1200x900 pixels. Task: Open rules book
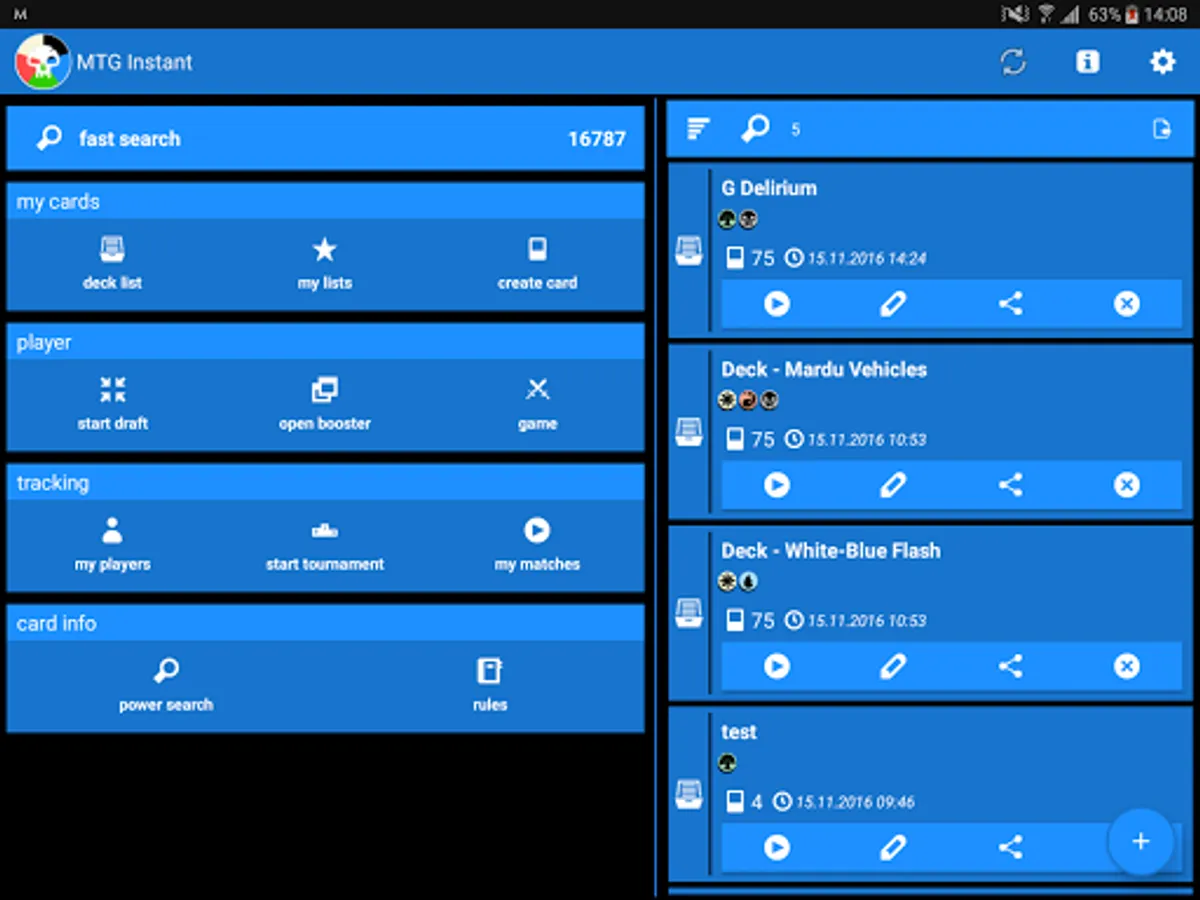[490, 686]
